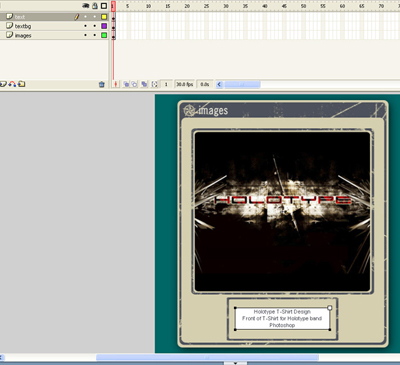Screen dimensions: 400x365
Task: Click frame 10 on the timeline ruler
Action: tap(148, 6)
